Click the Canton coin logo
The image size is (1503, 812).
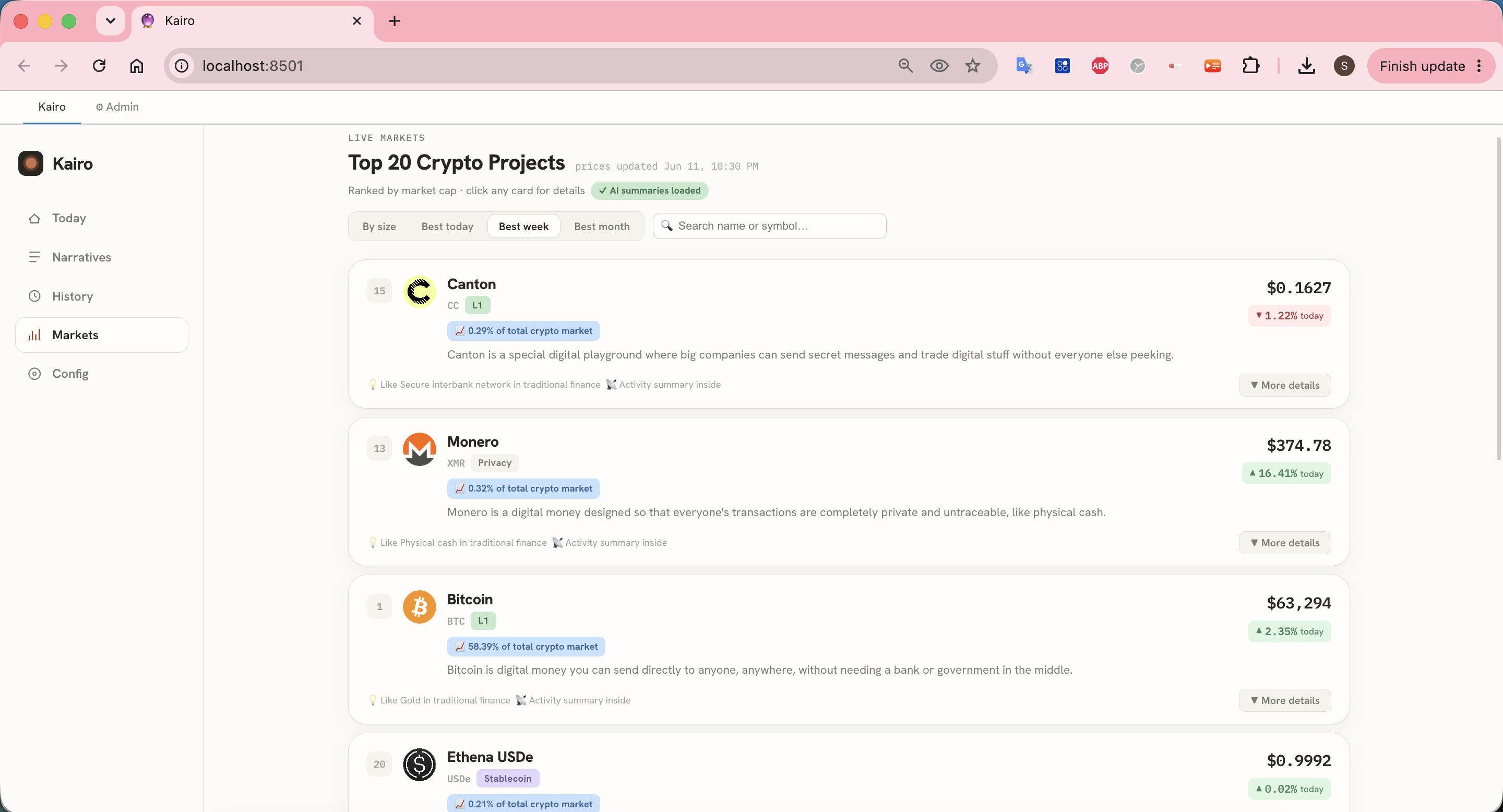(x=419, y=291)
